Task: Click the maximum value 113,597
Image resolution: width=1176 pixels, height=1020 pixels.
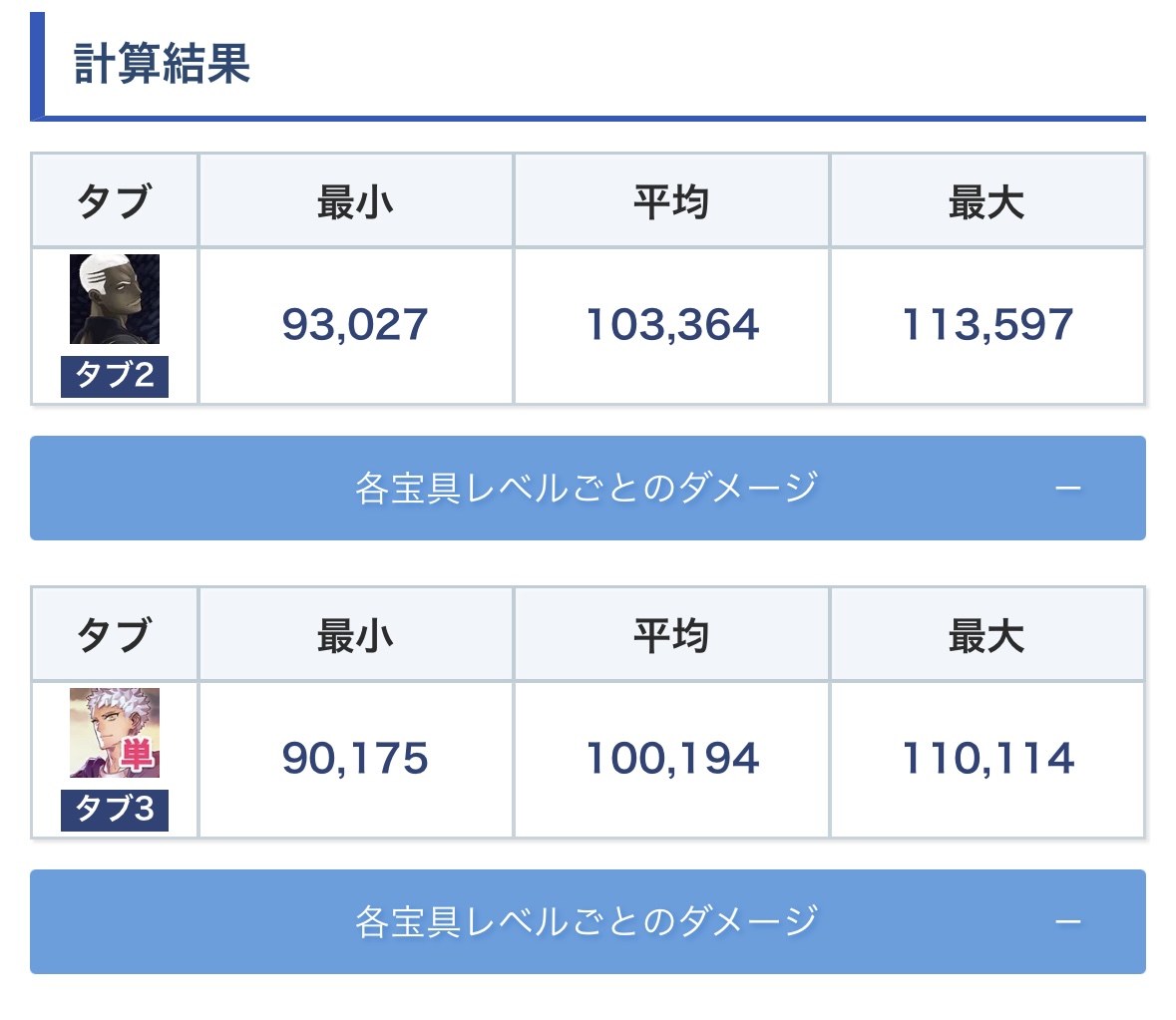Action: [987, 325]
